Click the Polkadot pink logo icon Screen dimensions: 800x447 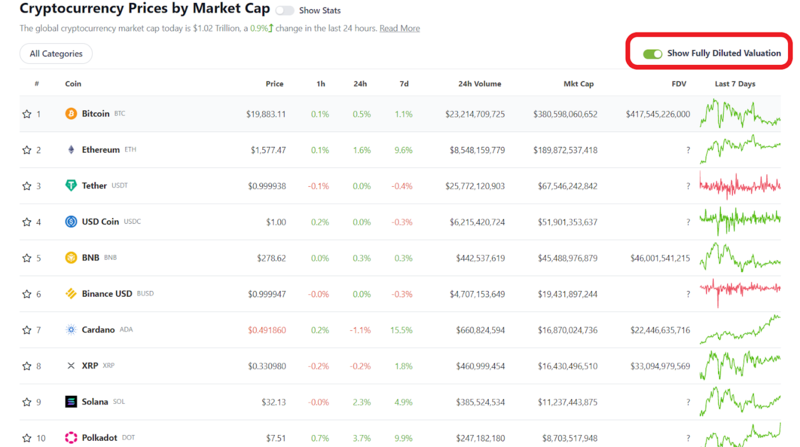[71, 437]
